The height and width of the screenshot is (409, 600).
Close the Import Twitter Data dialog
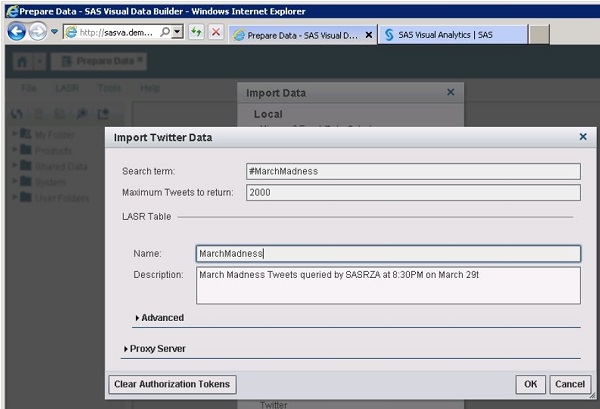(x=583, y=137)
